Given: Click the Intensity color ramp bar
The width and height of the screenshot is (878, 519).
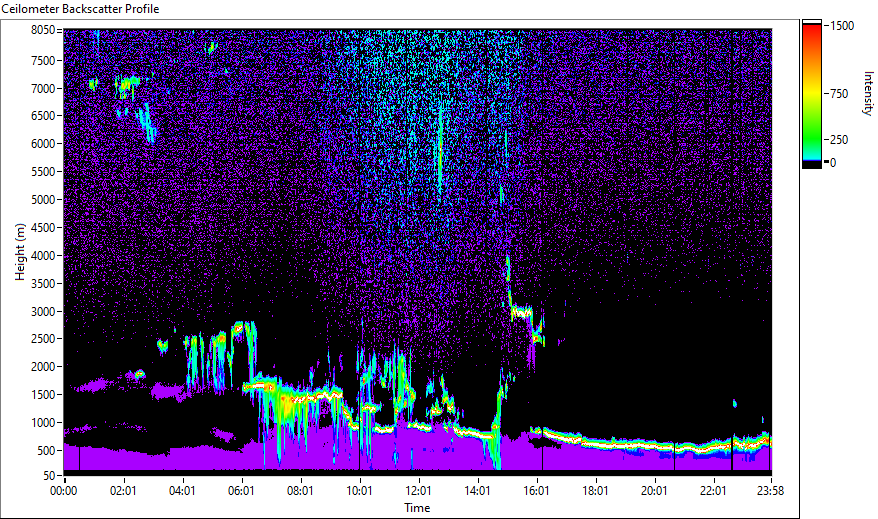Looking at the screenshot, I should (x=811, y=94).
